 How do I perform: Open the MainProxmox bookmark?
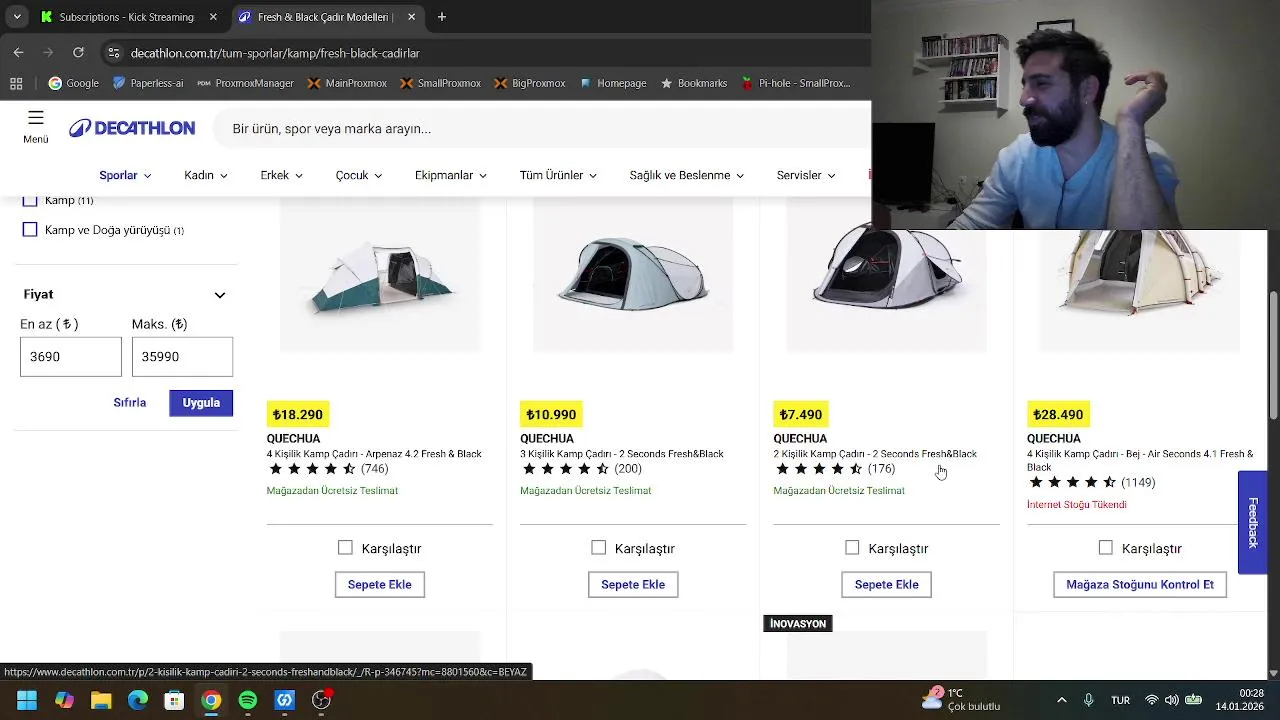347,83
